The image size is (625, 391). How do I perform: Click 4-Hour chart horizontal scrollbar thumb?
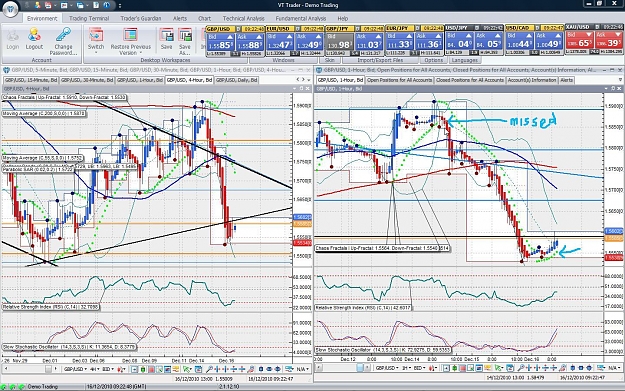click(x=48, y=369)
